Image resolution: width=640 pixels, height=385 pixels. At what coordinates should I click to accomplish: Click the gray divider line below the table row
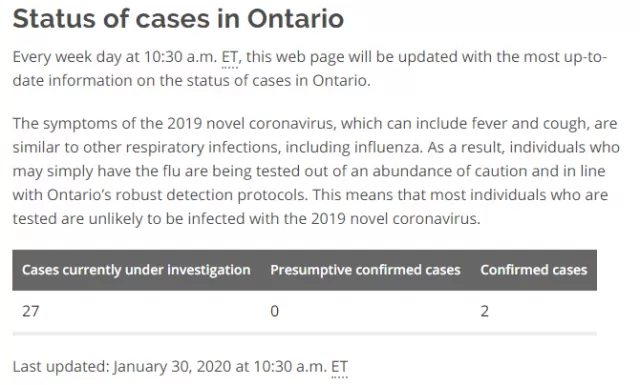[304, 334]
